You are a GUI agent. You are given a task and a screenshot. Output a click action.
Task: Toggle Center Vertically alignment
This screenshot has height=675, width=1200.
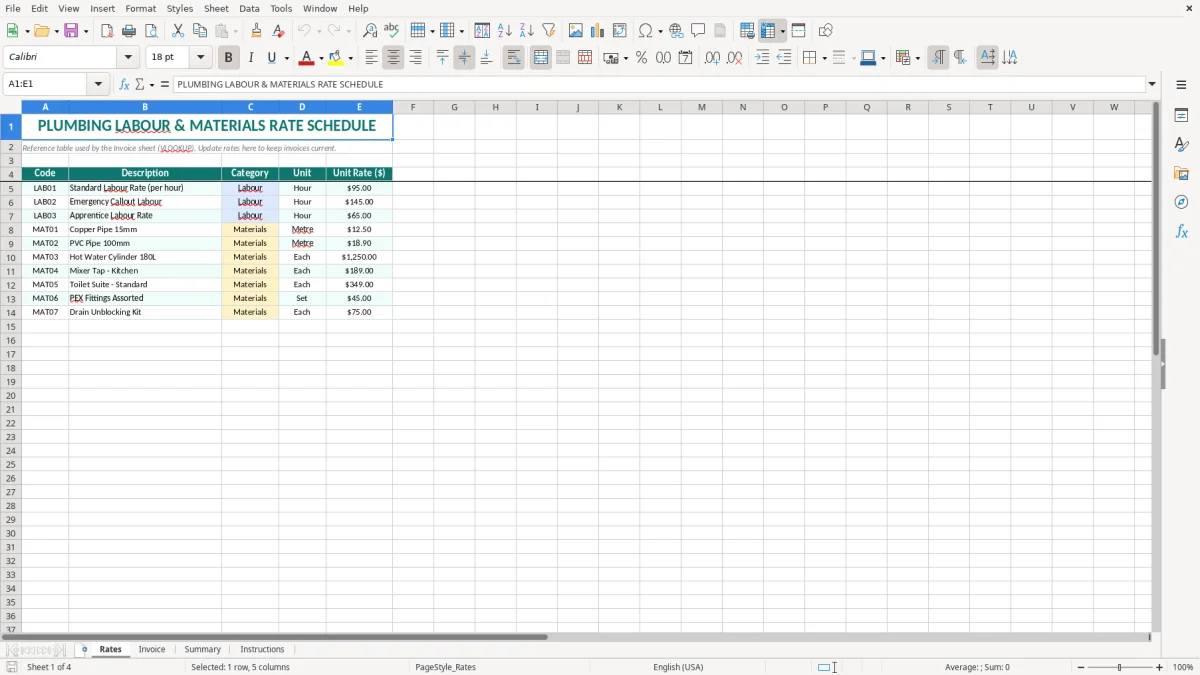[x=464, y=58]
